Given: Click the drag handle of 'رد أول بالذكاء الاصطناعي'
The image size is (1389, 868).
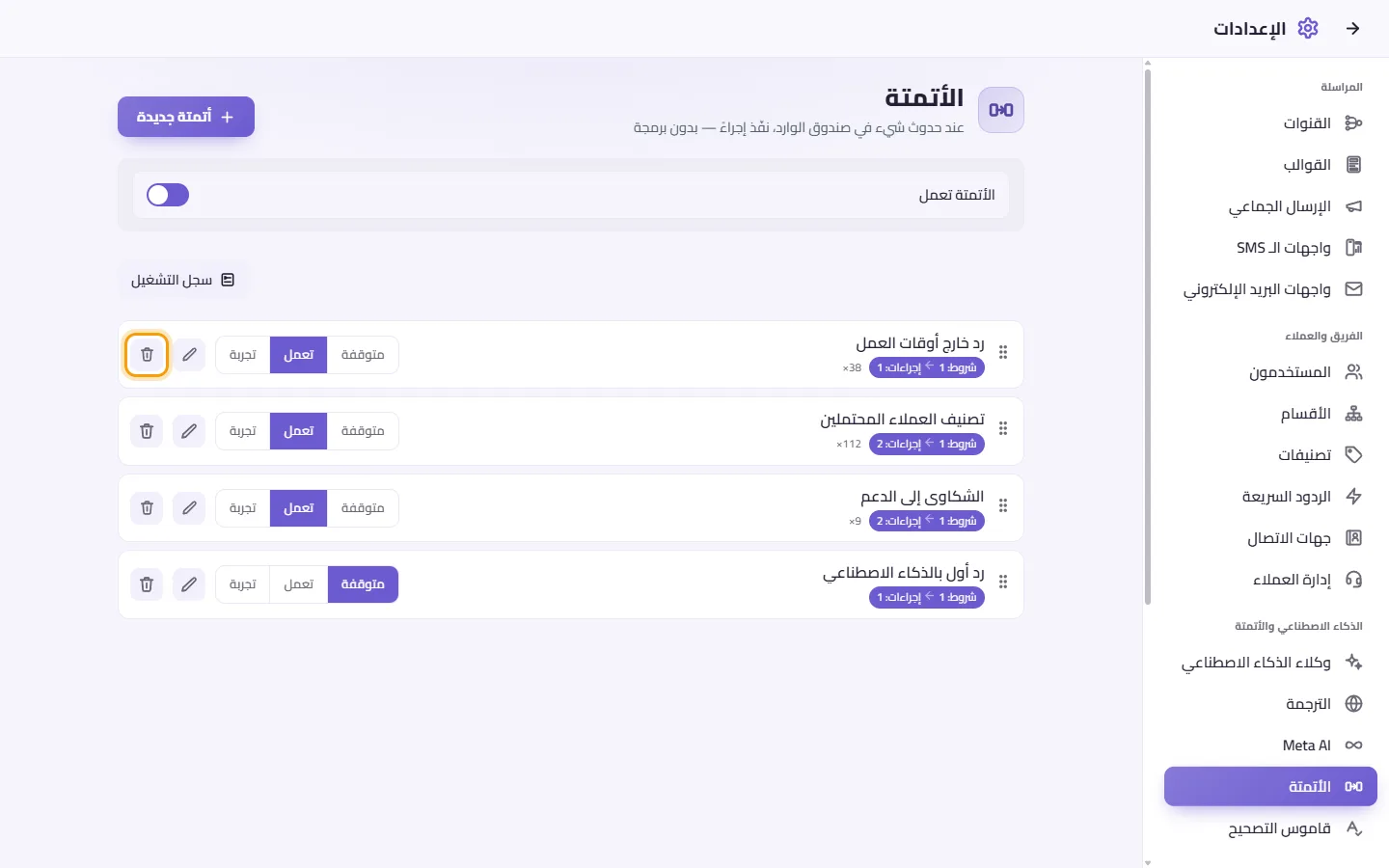Looking at the screenshot, I should 1003,583.
